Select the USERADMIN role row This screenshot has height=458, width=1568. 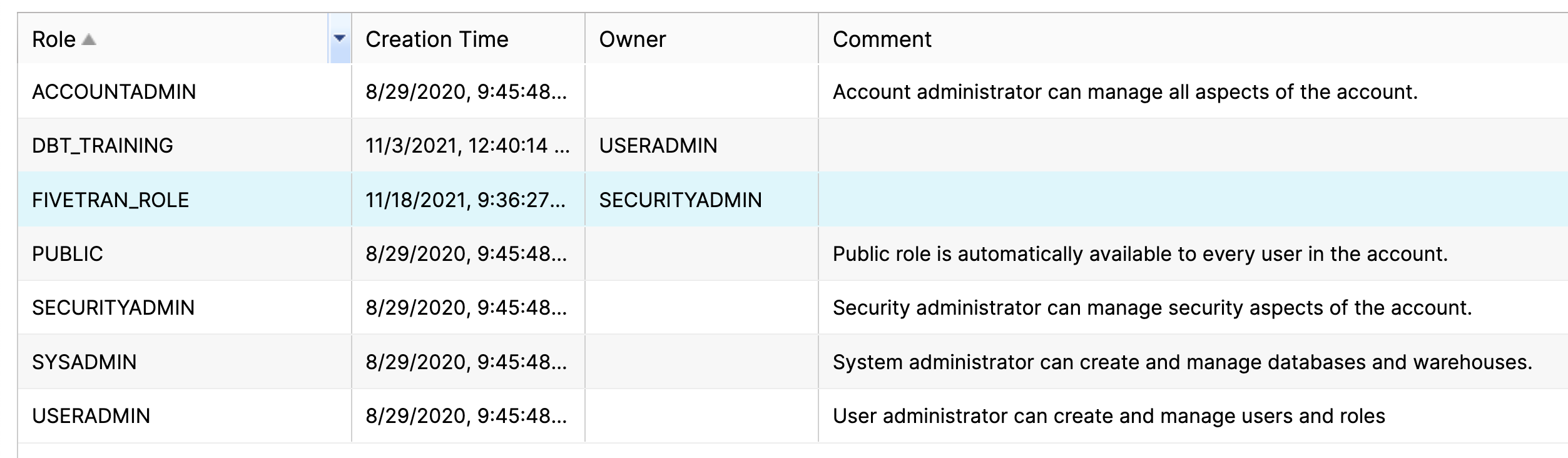tap(793, 415)
